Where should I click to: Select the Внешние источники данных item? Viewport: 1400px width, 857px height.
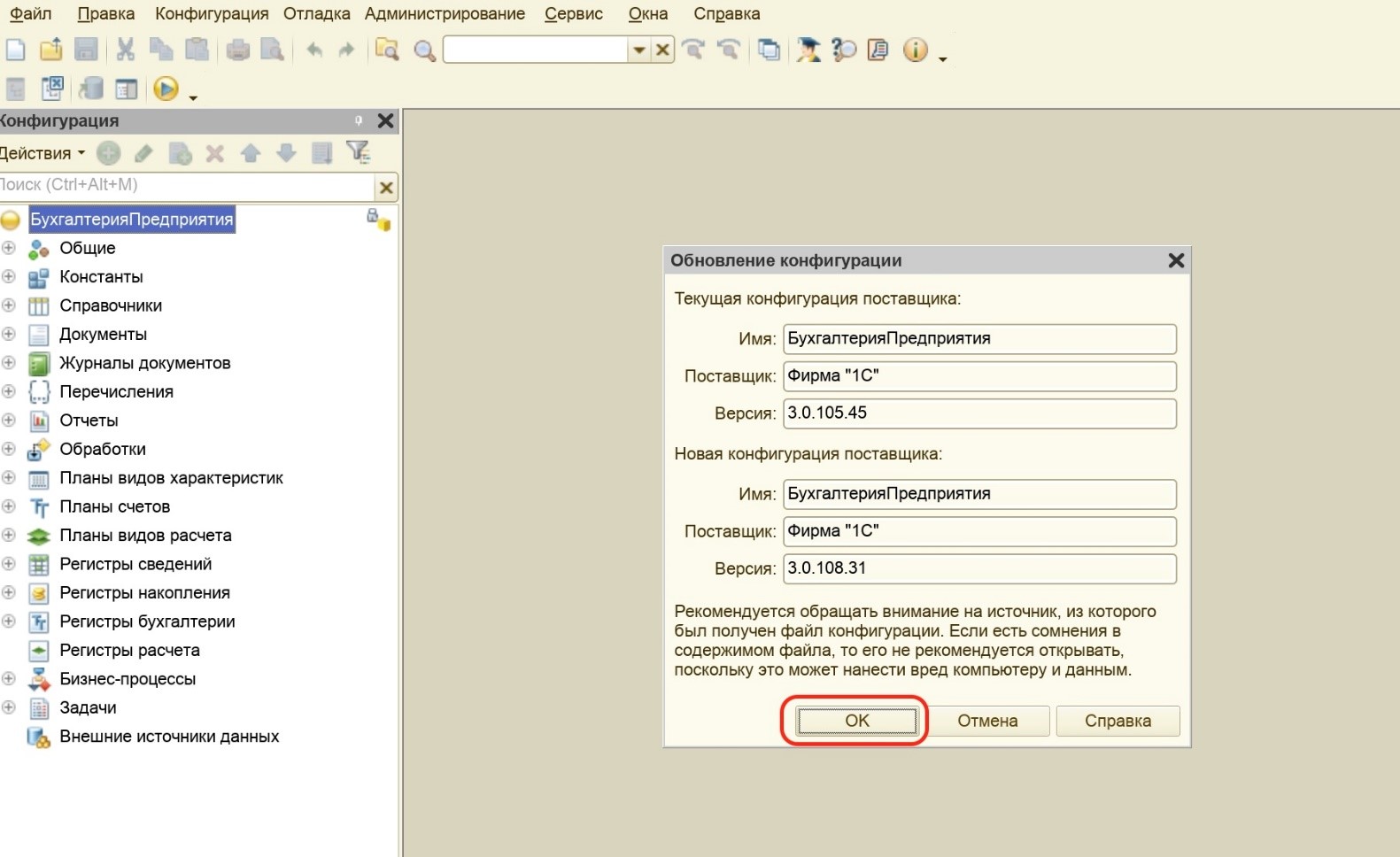pos(169,737)
